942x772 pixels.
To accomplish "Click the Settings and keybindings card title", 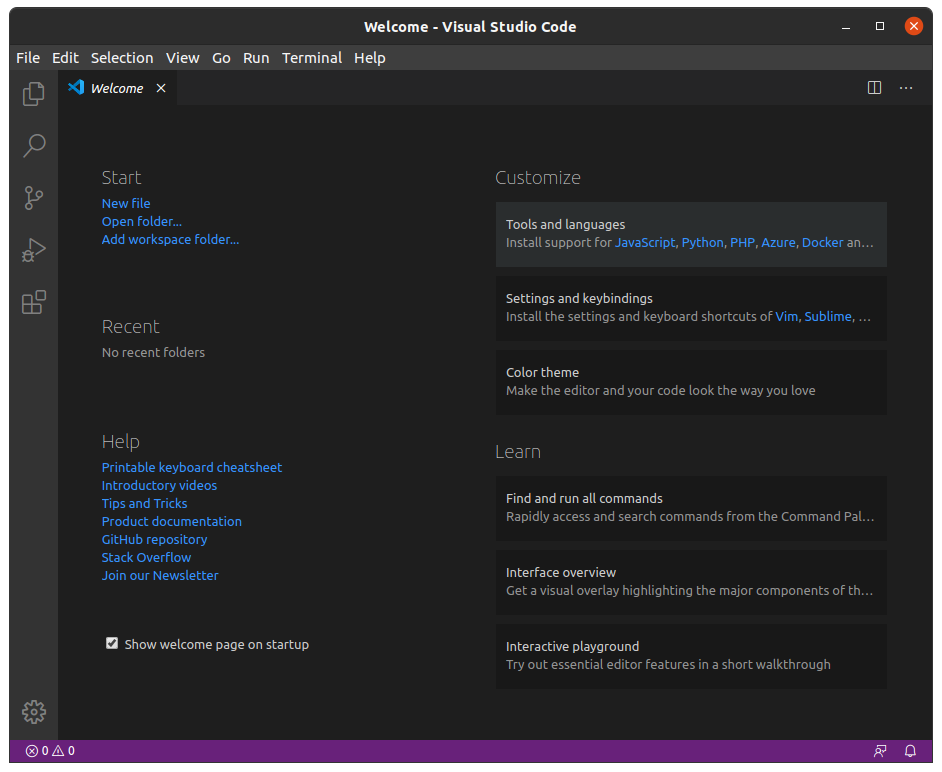I will point(579,299).
